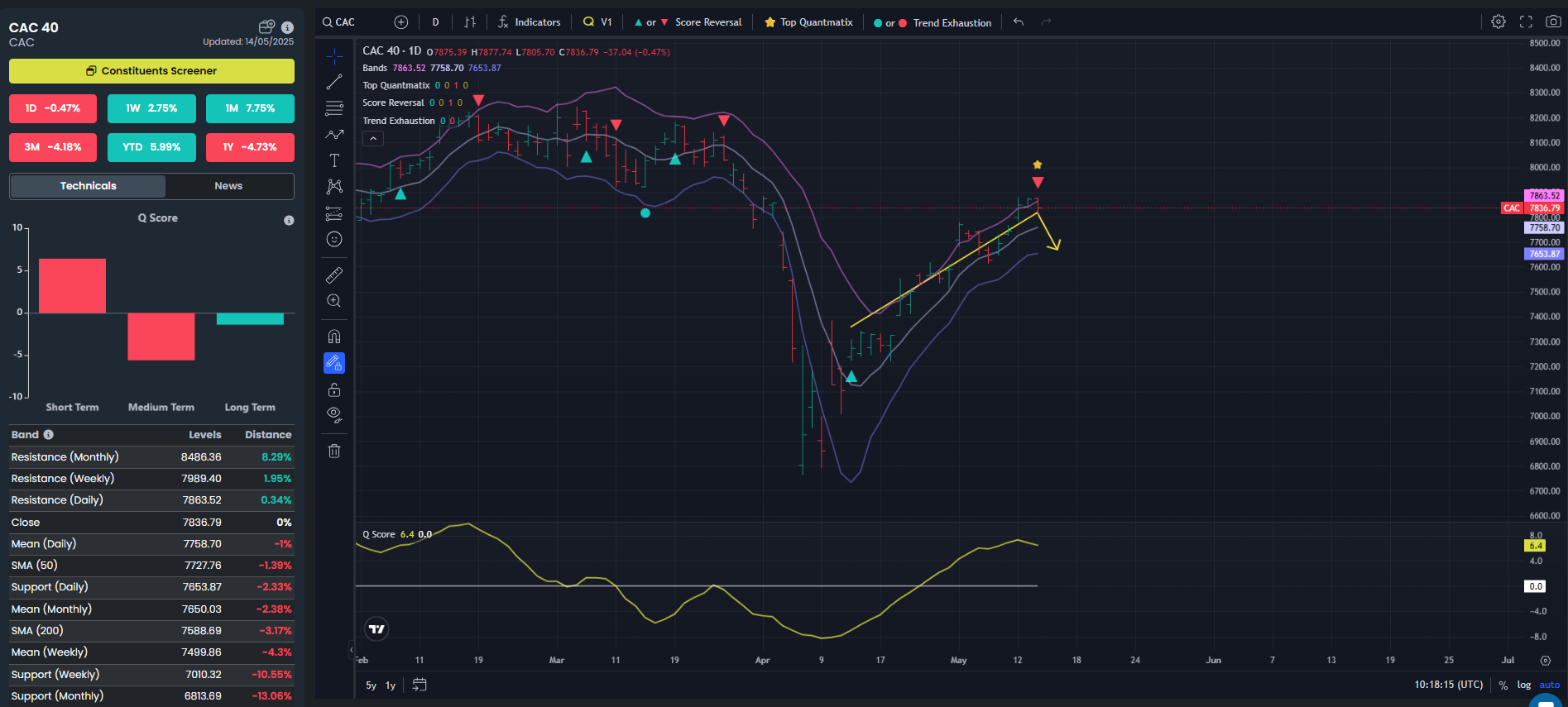Select the Top Quantmatix indicator button
Image resolution: width=1568 pixels, height=707 pixels.
[x=808, y=22]
